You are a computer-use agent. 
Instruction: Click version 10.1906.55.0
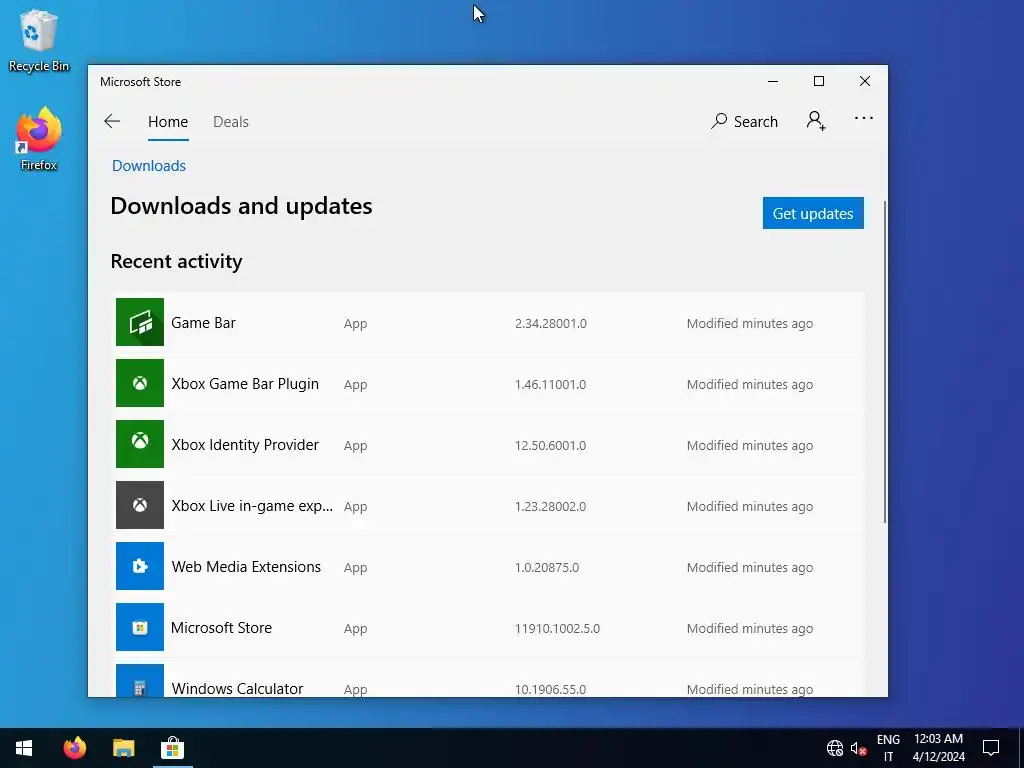(x=550, y=690)
